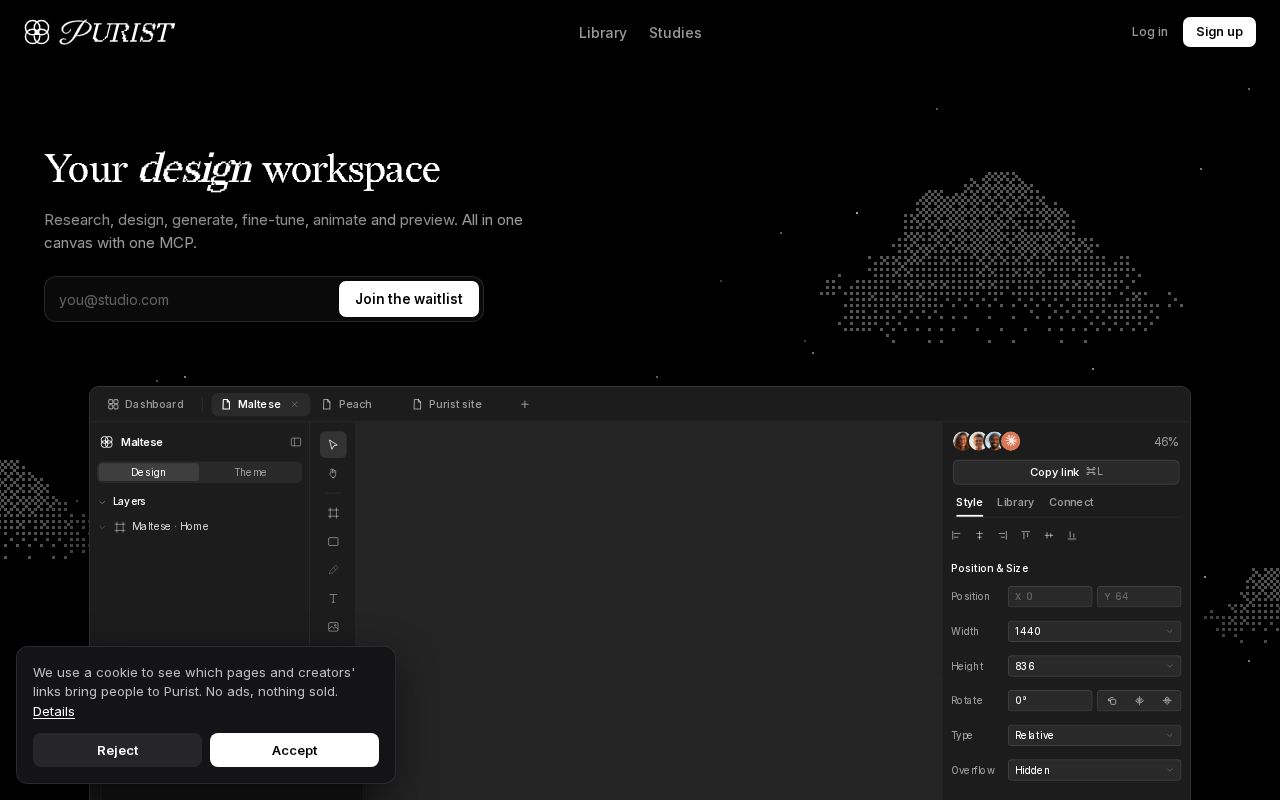Open the Height dropdown
Image resolution: width=1280 pixels, height=800 pixels.
pos(1094,666)
